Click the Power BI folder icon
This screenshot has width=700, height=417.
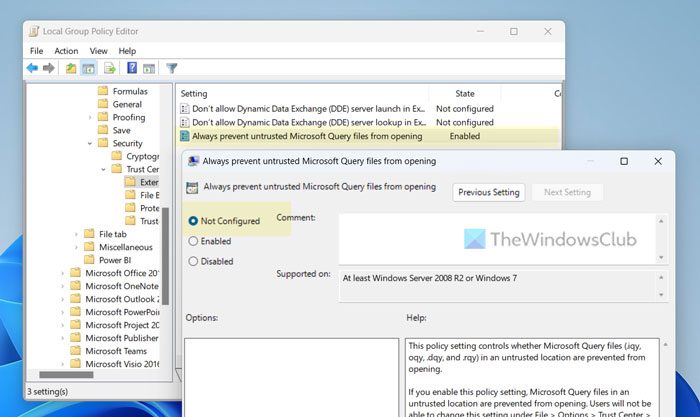click(89, 260)
